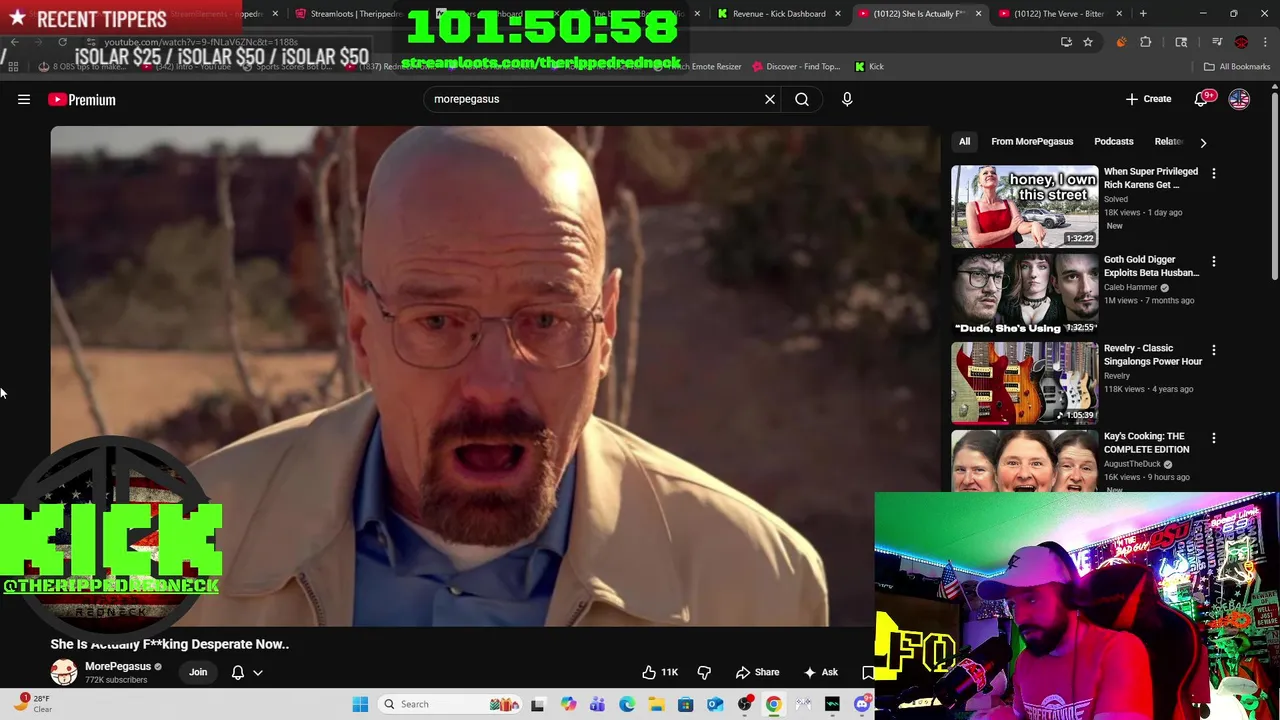Open the YouTube account avatar menu
The image size is (1280, 720).
[x=1239, y=99]
